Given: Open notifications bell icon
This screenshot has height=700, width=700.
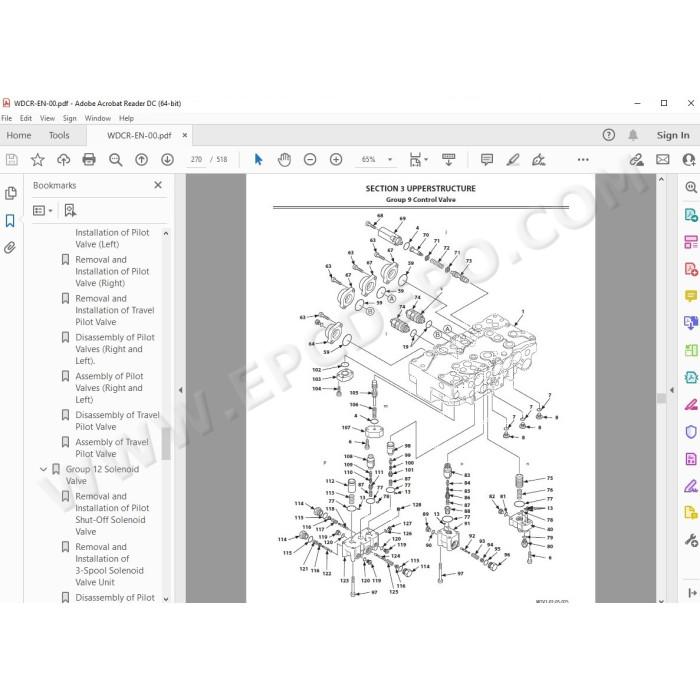Looking at the screenshot, I should (x=633, y=135).
